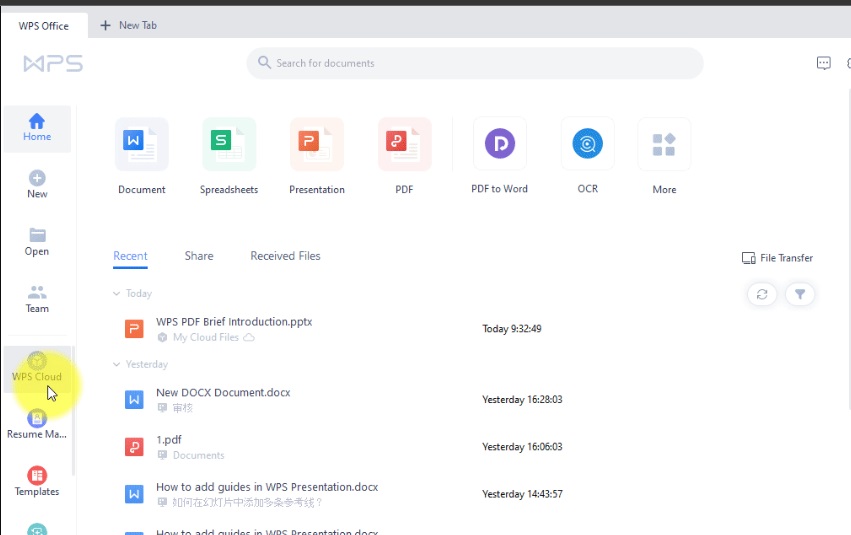Screen dimensions: 851x535
Task: Open the Documents folder link under 1.pdf
Action: [x=199, y=455]
